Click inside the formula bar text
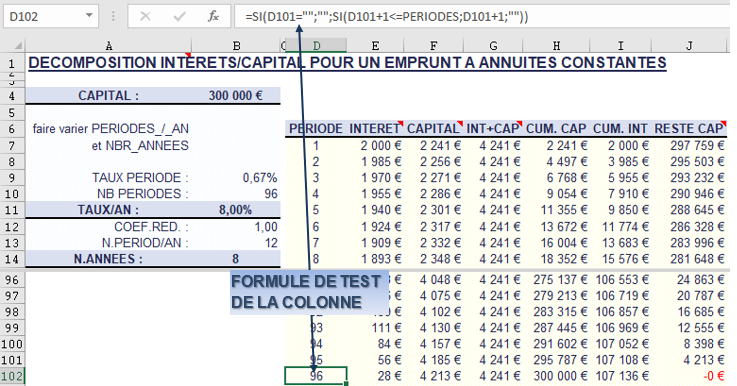The width and height of the screenshot is (737, 386). pos(386,17)
